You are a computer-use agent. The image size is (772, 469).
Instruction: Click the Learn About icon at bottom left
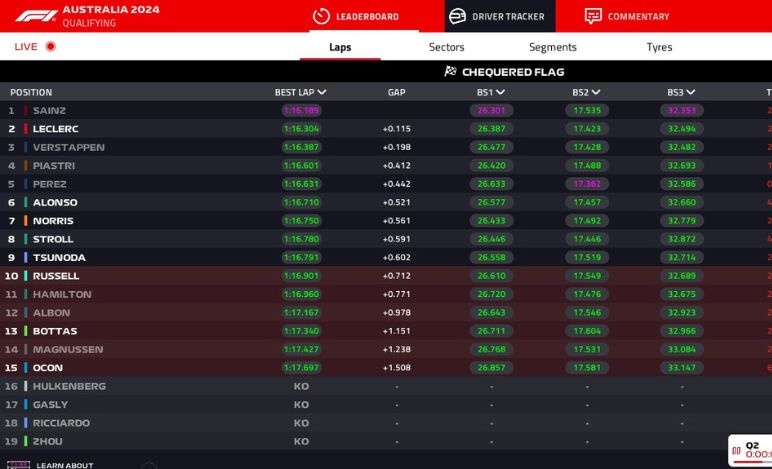[18, 465]
